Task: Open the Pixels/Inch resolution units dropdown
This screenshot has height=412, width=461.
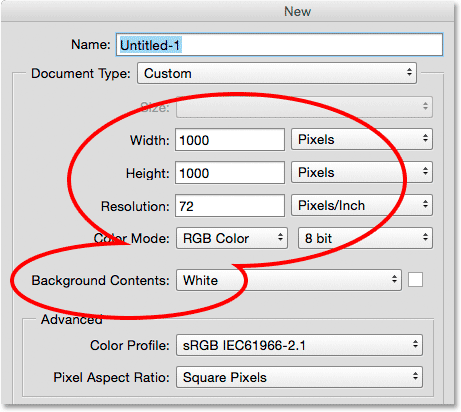Action: click(x=362, y=205)
